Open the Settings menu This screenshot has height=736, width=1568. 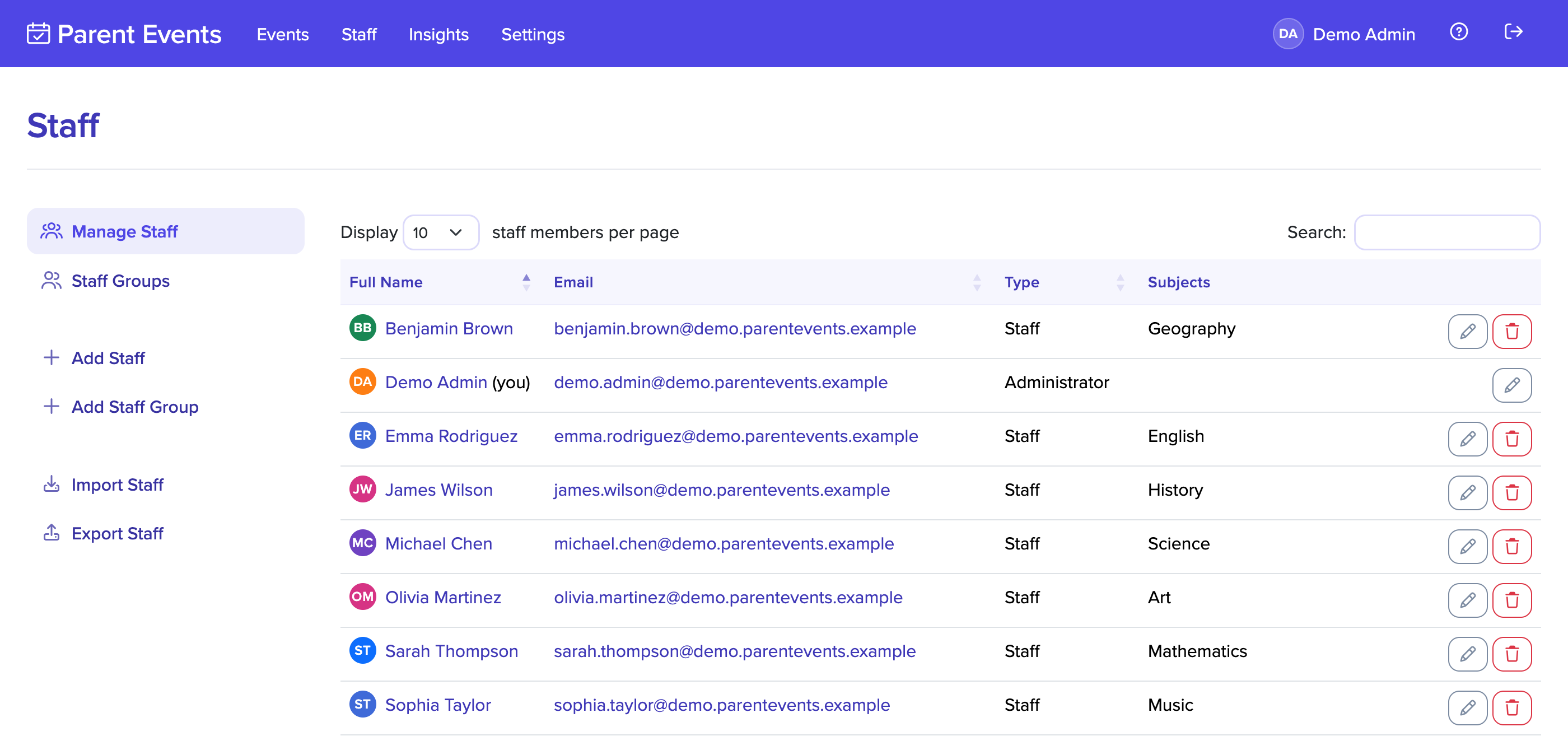point(533,34)
